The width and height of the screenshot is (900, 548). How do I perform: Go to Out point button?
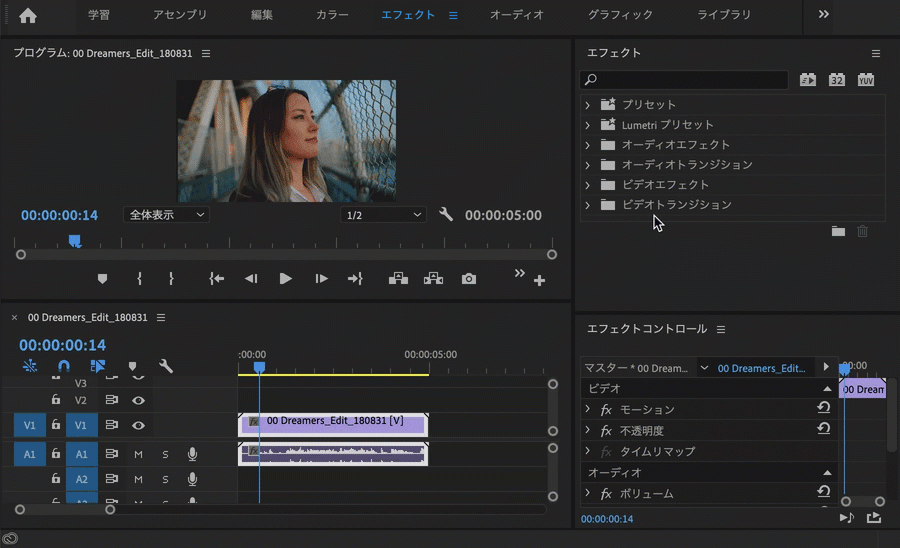coord(355,279)
